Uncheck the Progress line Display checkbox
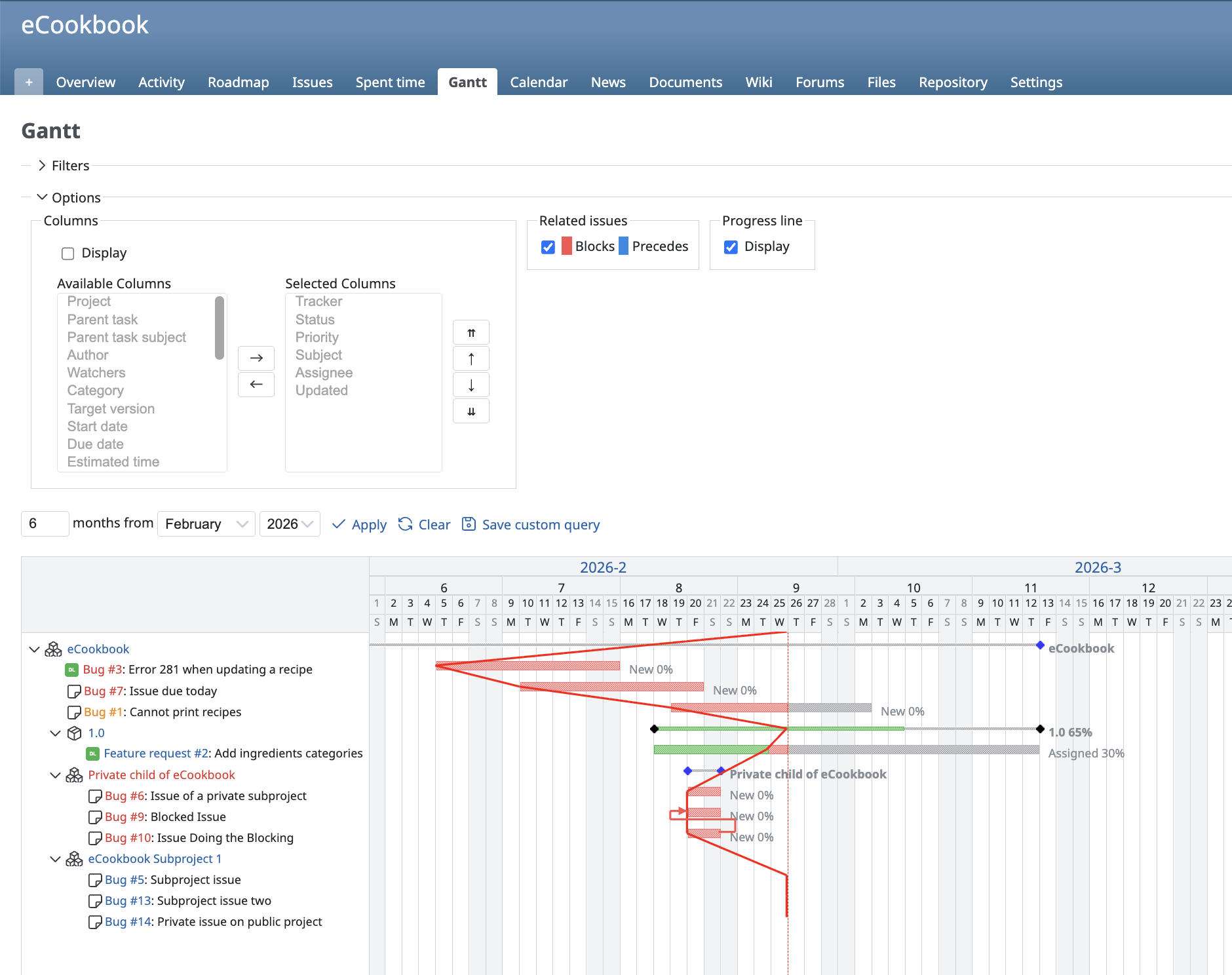1232x975 pixels. pos(731,247)
